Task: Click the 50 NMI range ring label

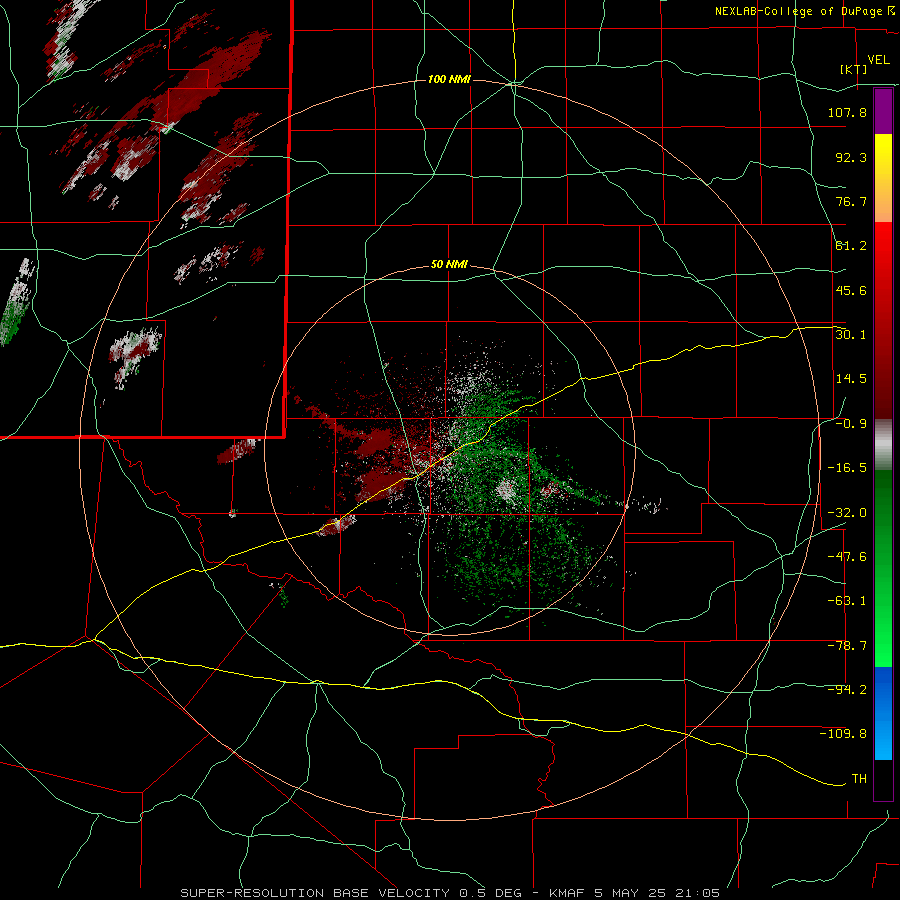Action: (449, 265)
